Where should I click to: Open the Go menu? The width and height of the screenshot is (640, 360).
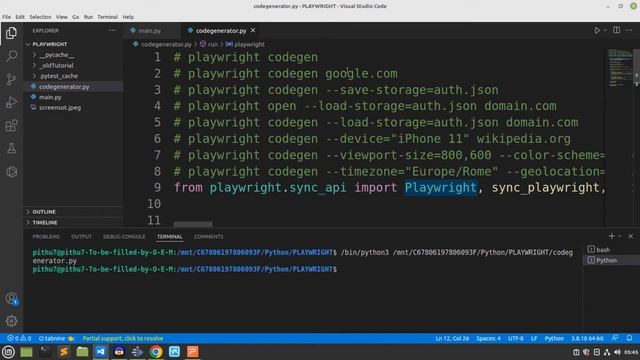click(76, 17)
